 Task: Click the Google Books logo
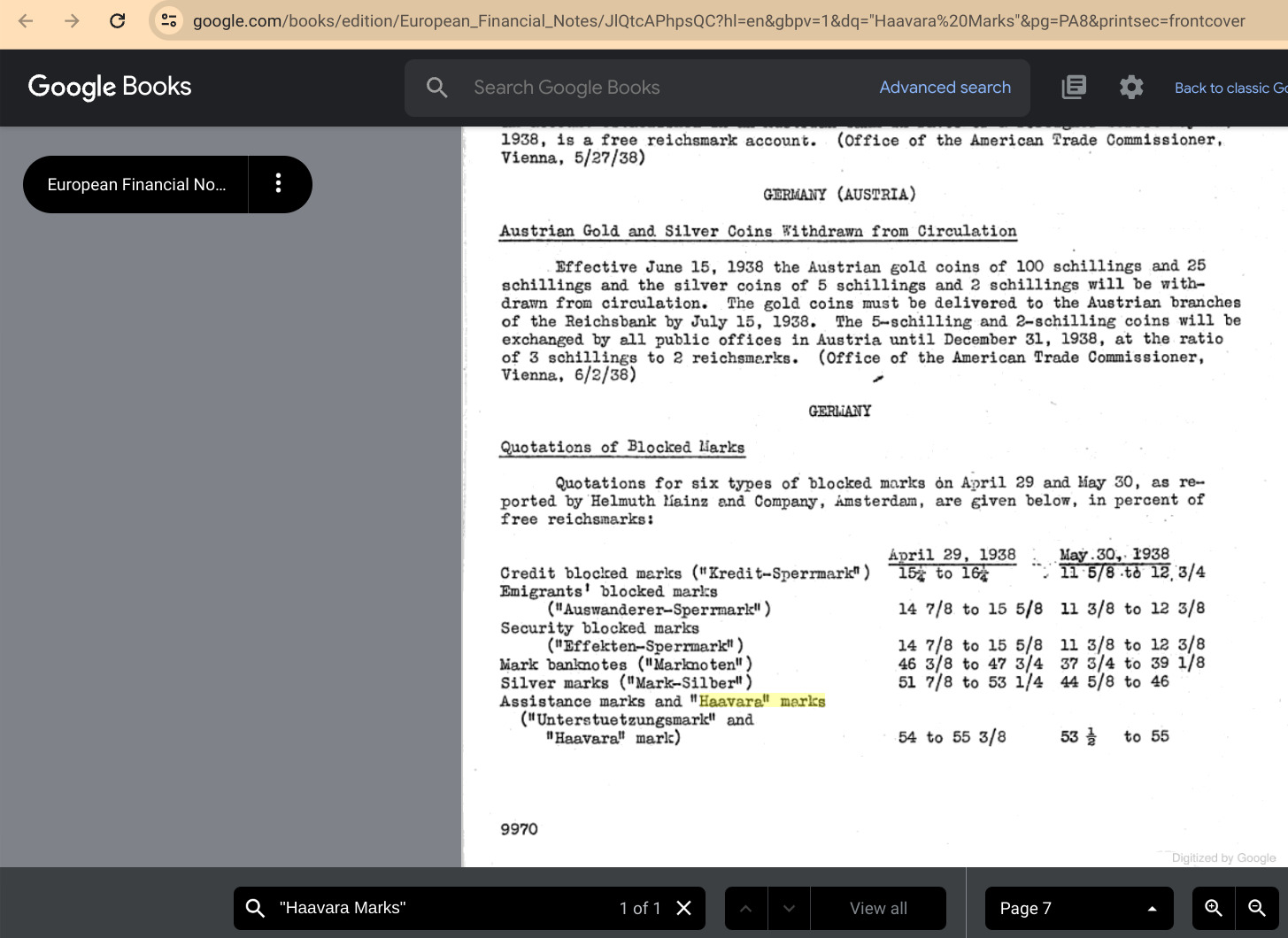(110, 87)
